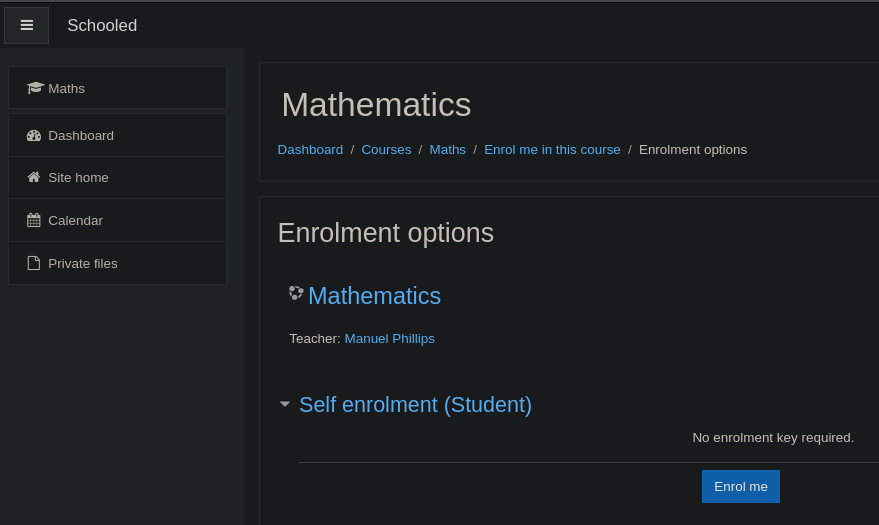Click the Schooled site name
The image size is (879, 525).
click(102, 25)
